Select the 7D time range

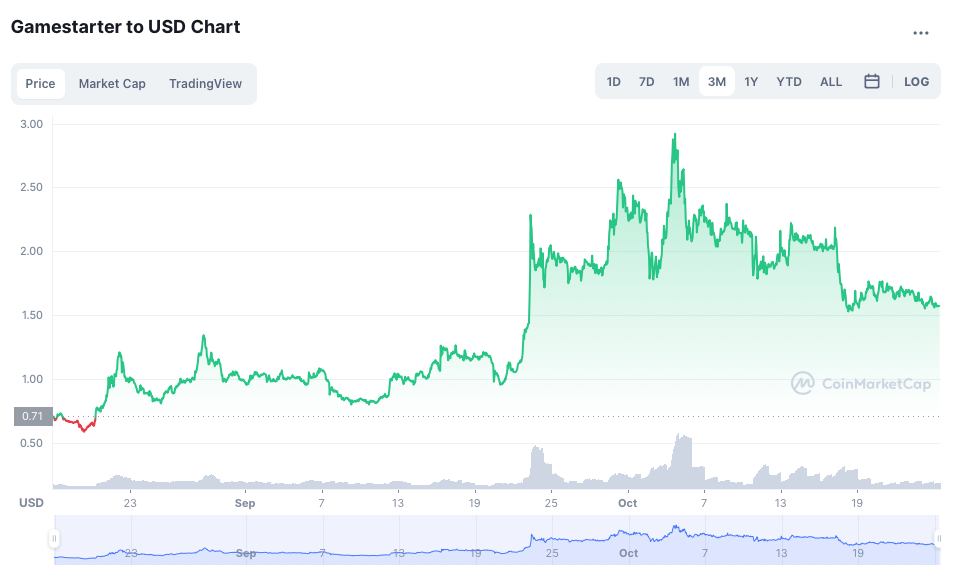647,82
